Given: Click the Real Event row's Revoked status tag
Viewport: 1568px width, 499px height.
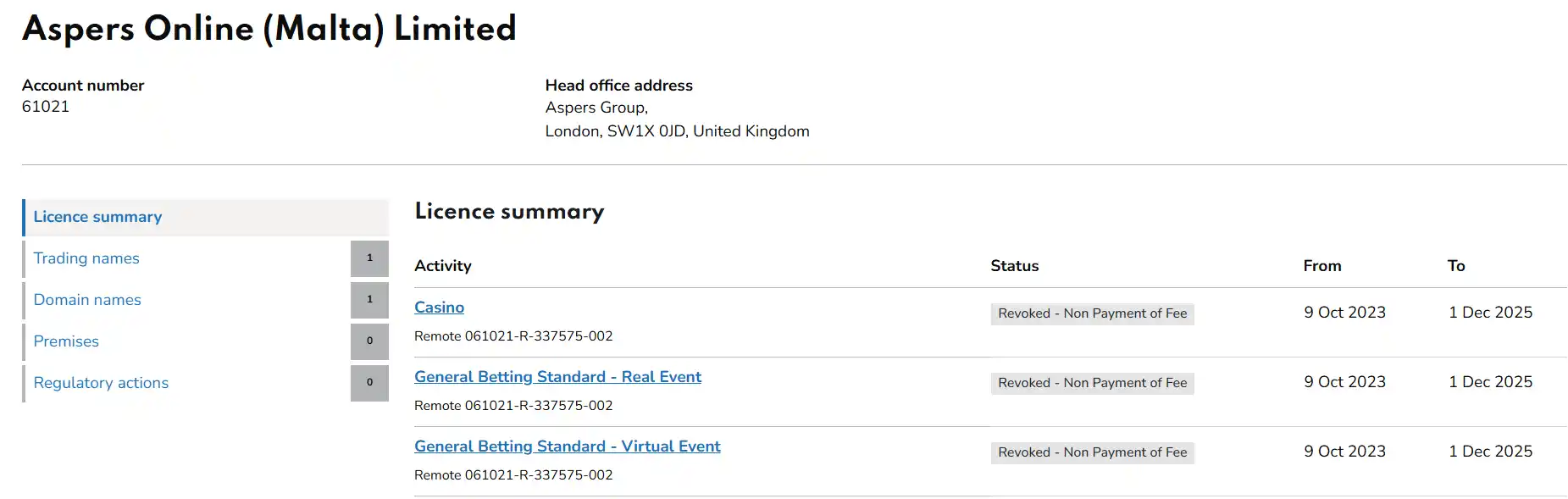Looking at the screenshot, I should [x=1093, y=383].
